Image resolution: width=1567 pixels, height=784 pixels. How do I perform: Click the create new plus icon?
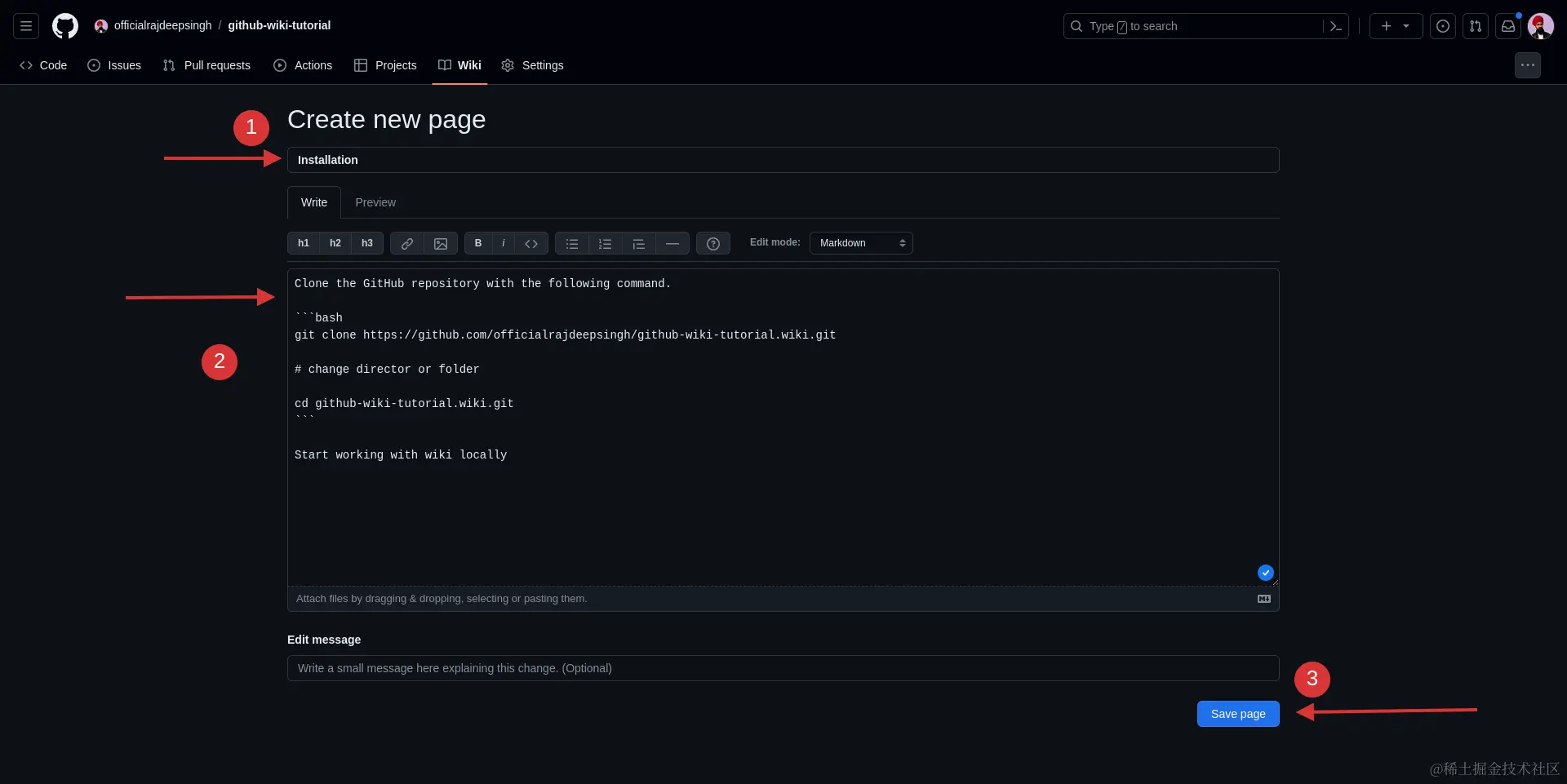[1386, 26]
